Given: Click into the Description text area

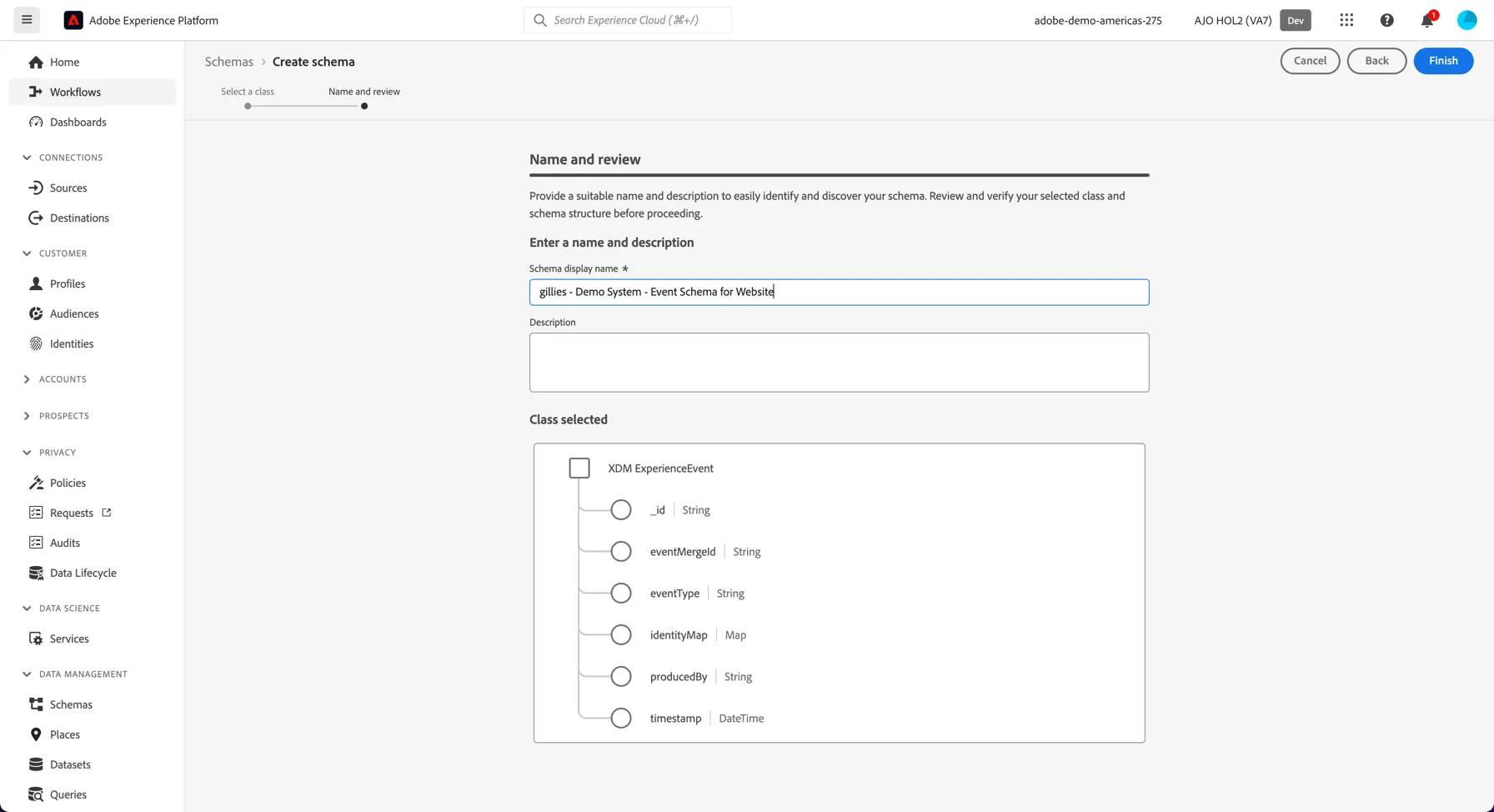Looking at the screenshot, I should [x=839, y=363].
